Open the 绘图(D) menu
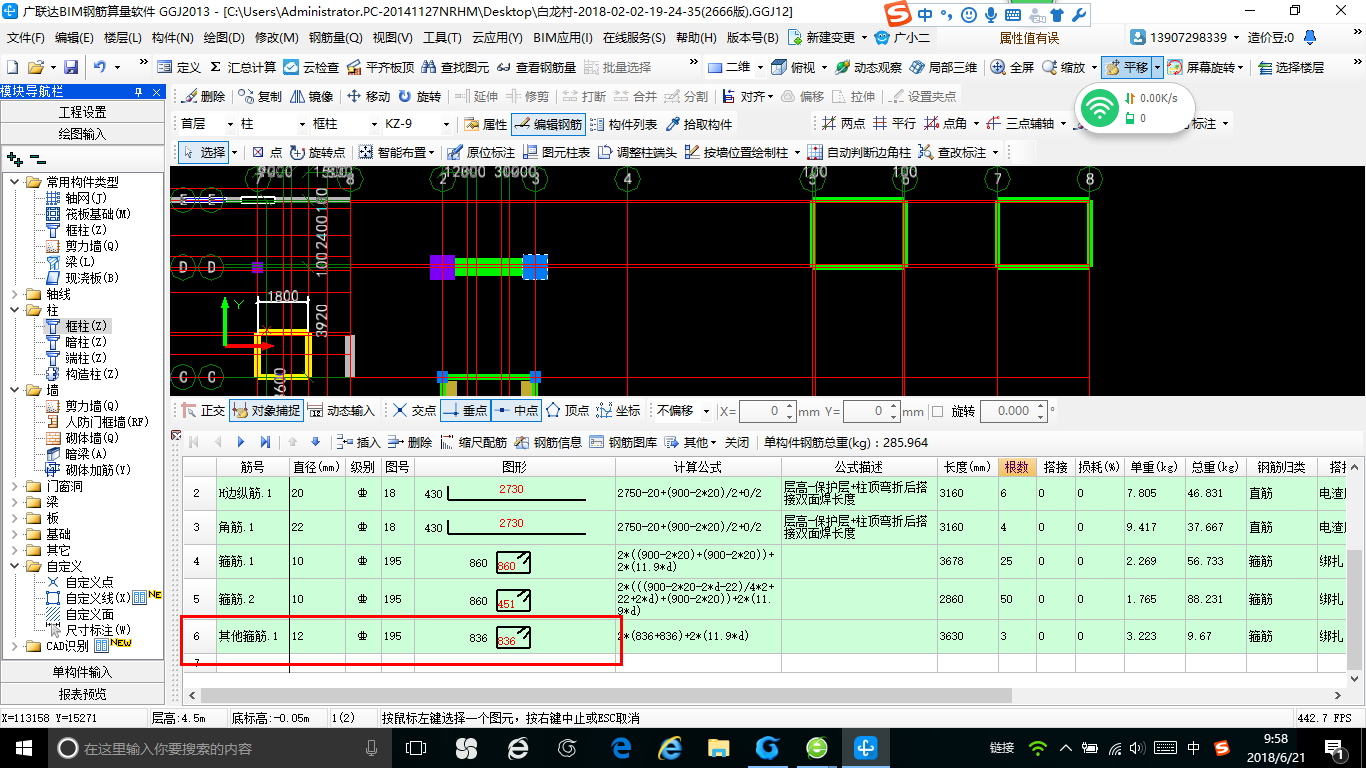 pyautogui.click(x=224, y=38)
